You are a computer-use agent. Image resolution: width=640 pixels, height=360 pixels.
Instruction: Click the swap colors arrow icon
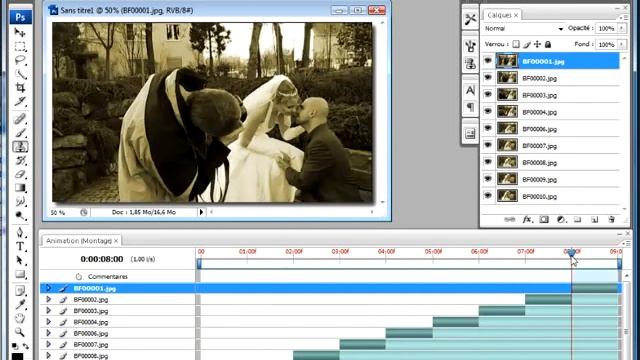26,347
